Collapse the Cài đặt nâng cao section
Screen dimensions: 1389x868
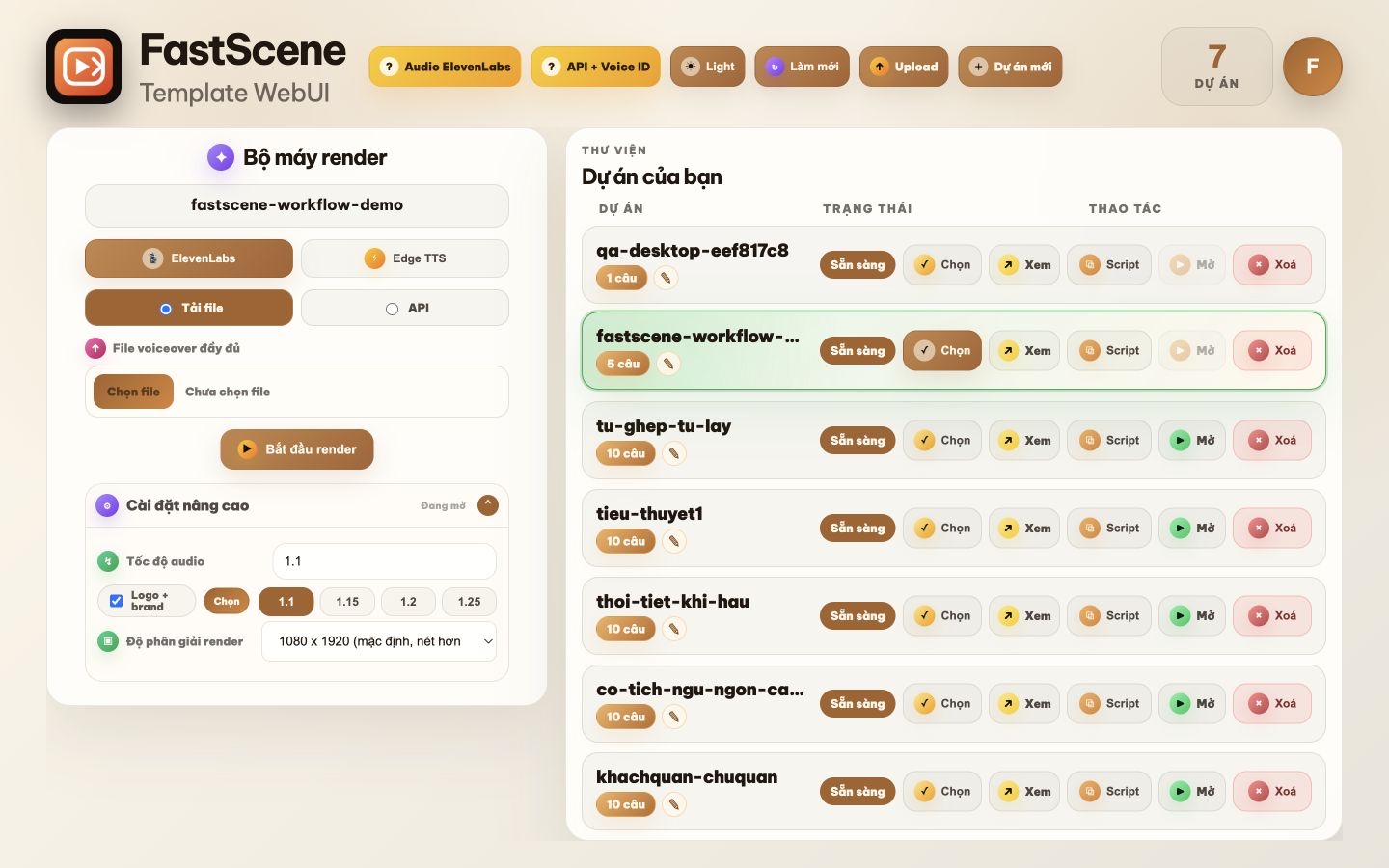pos(488,505)
